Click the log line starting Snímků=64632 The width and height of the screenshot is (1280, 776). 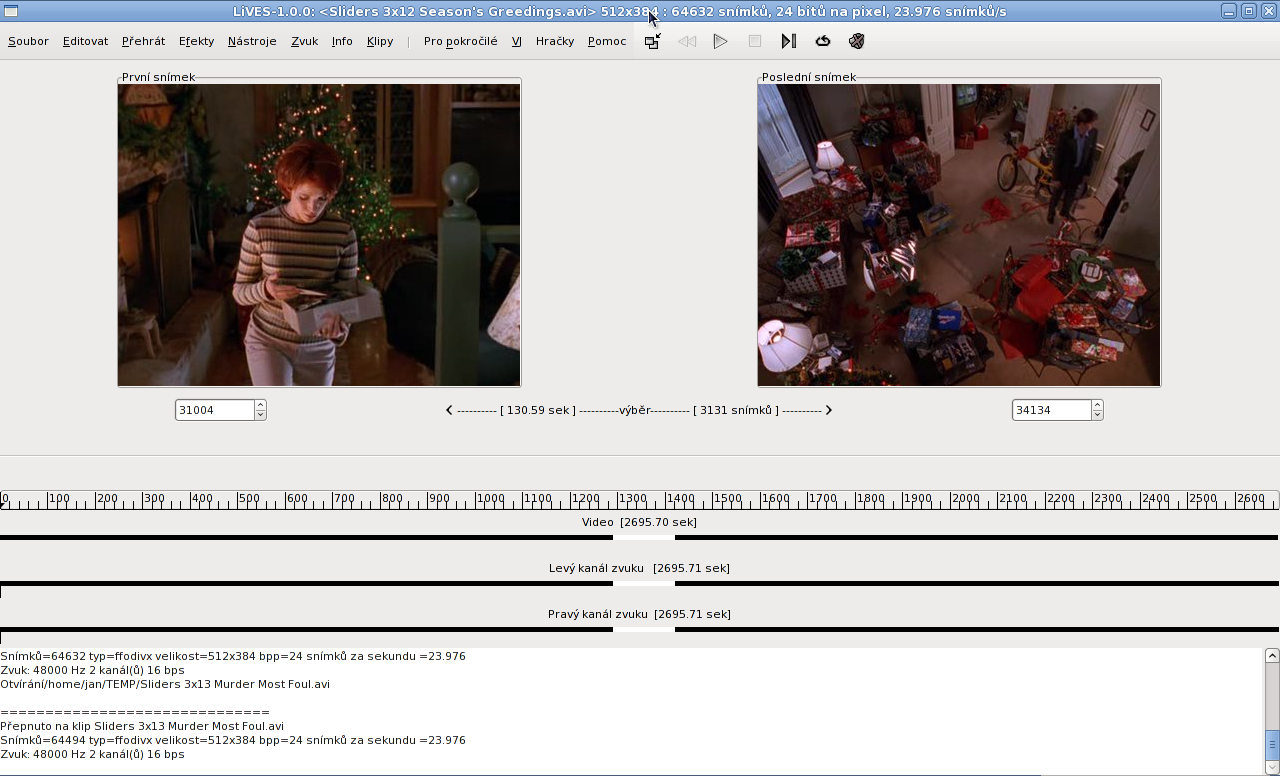click(x=233, y=656)
